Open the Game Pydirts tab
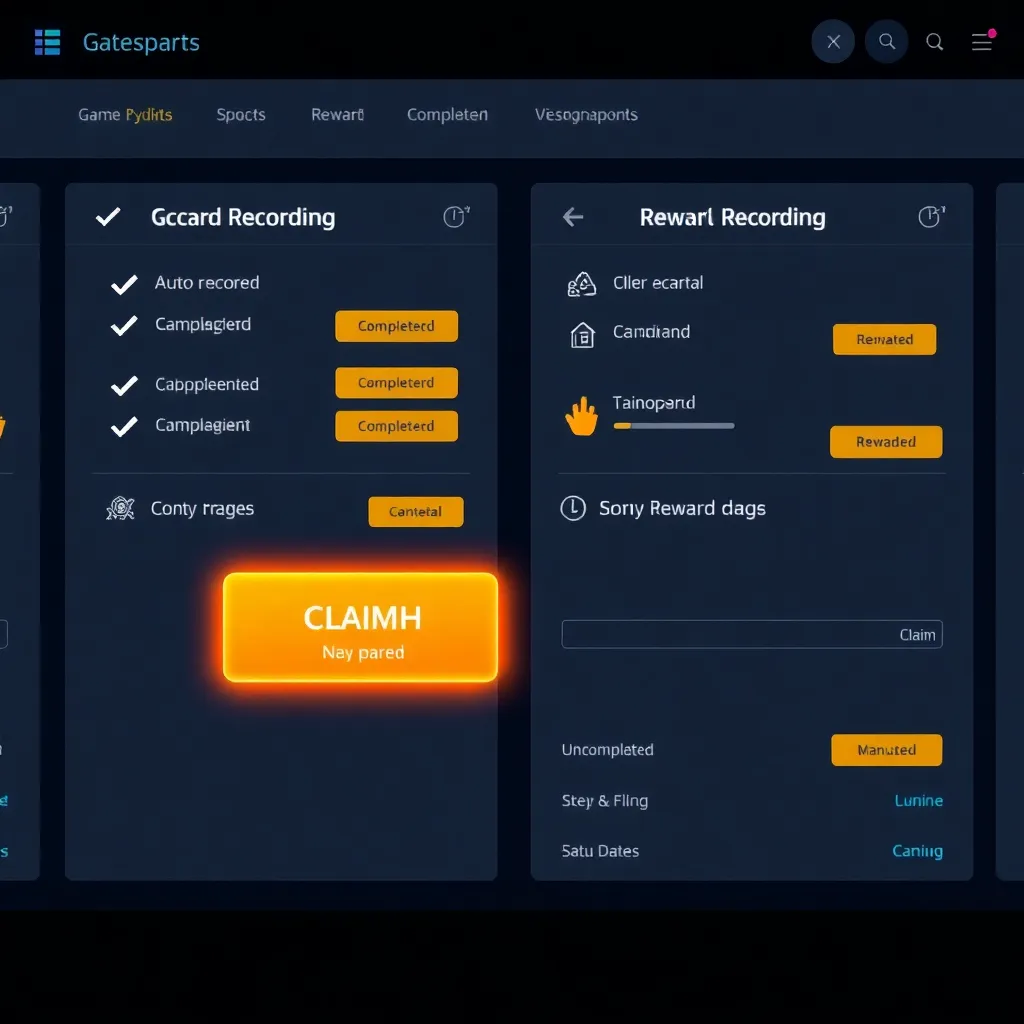The height and width of the screenshot is (1024, 1024). pos(125,115)
